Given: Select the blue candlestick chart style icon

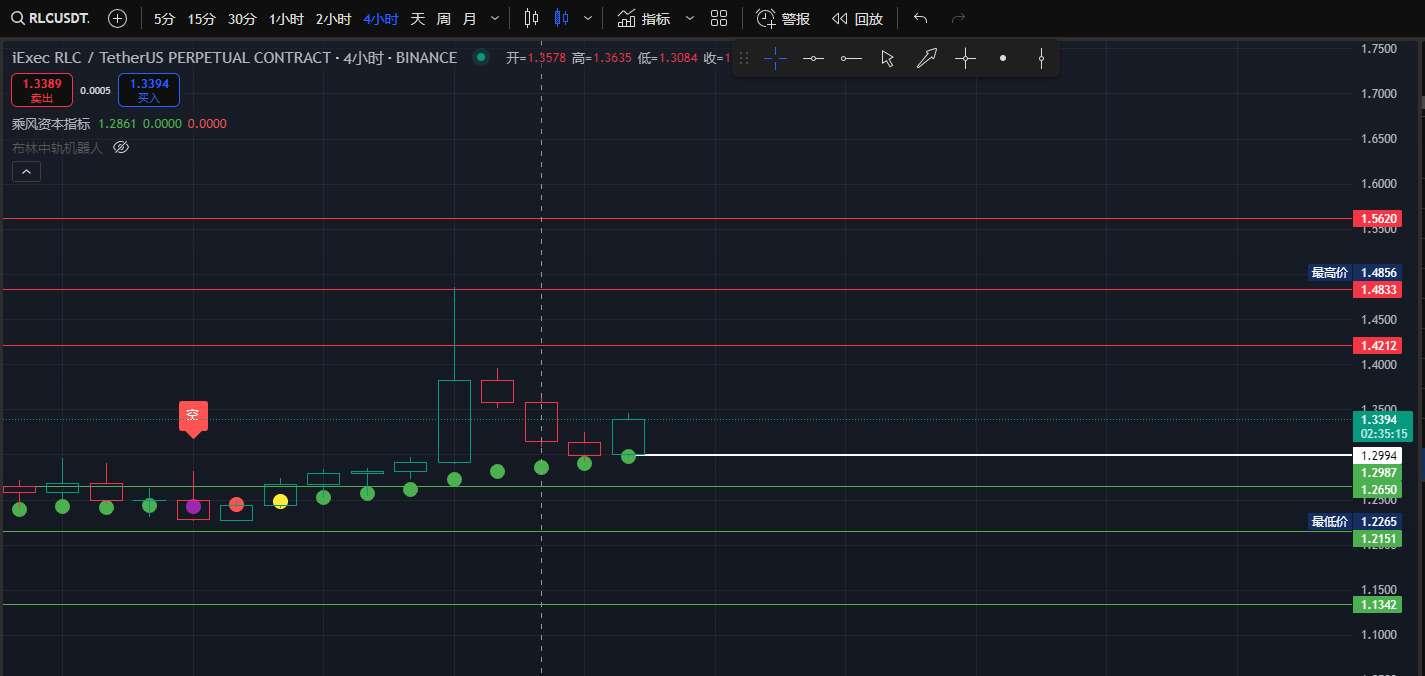Looking at the screenshot, I should point(560,18).
